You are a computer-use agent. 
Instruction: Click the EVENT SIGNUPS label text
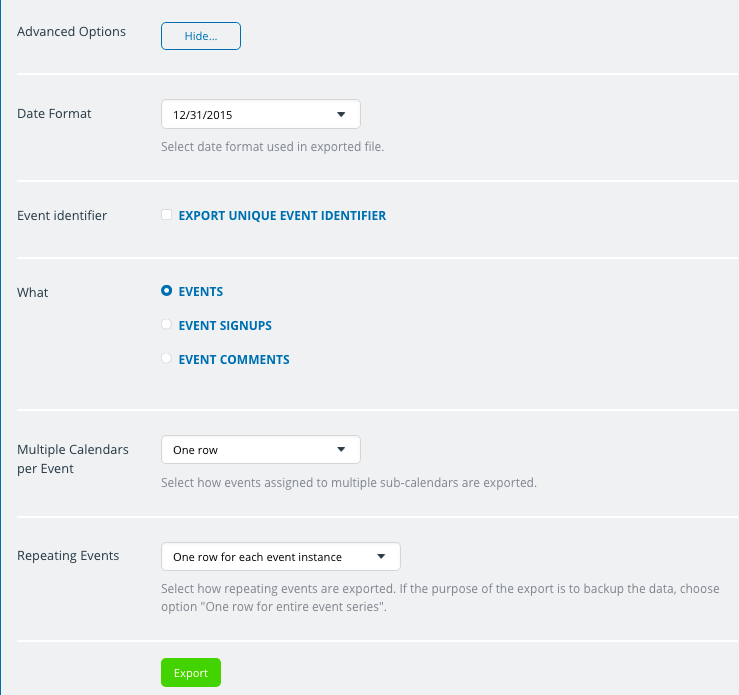coord(225,325)
